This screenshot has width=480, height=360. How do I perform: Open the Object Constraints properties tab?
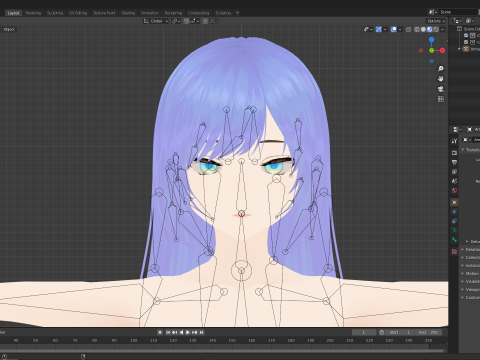(x=454, y=221)
